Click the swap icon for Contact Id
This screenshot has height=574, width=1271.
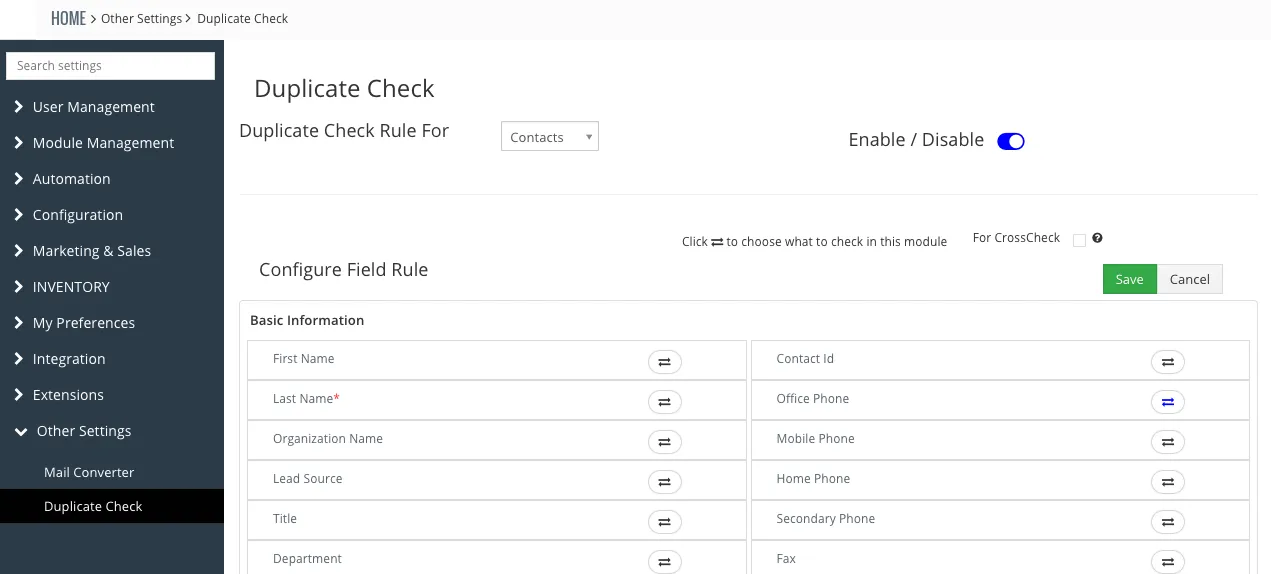(1167, 362)
